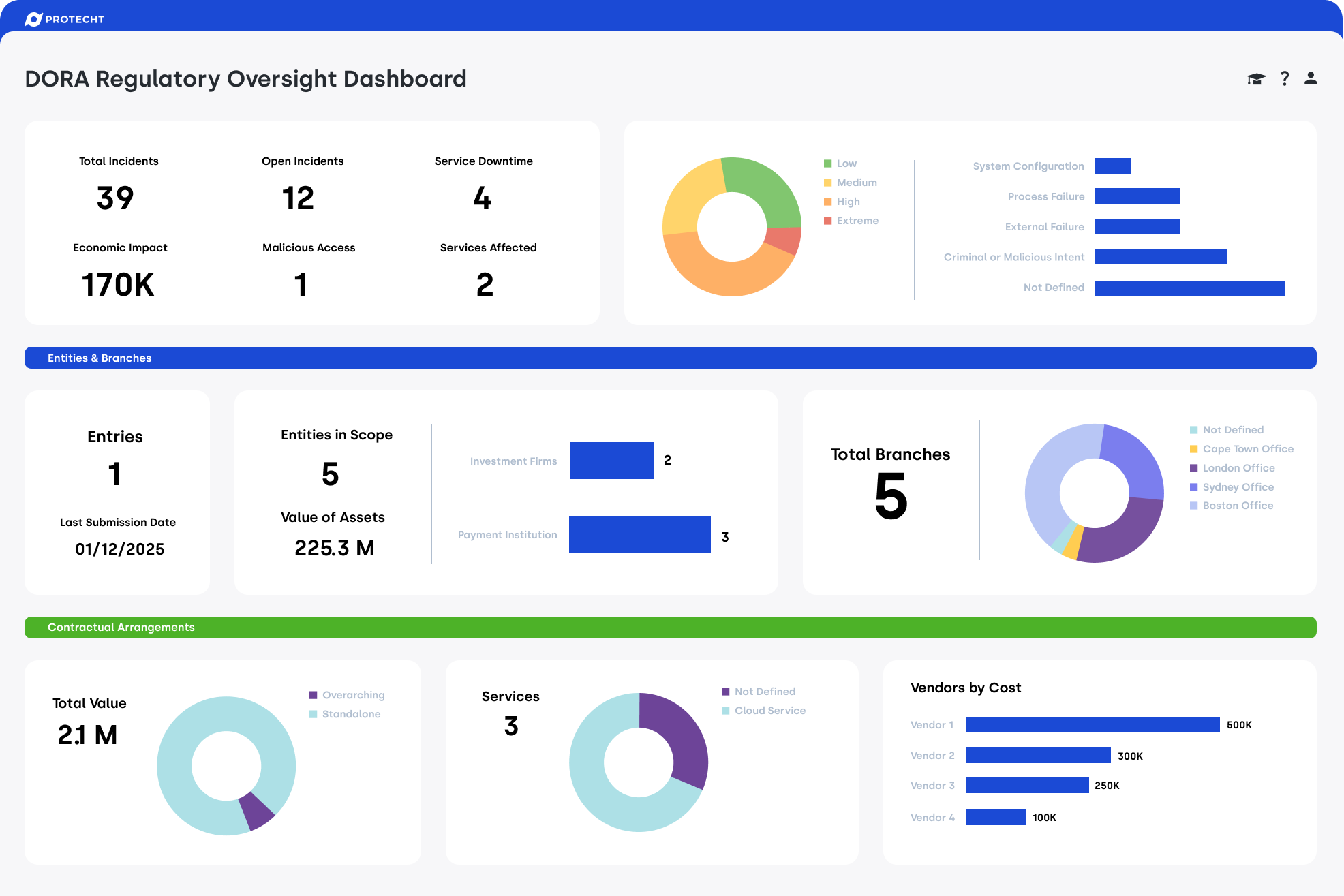Select the Contractual Arrangements section header
This screenshot has height=896, width=1344.
pos(121,628)
